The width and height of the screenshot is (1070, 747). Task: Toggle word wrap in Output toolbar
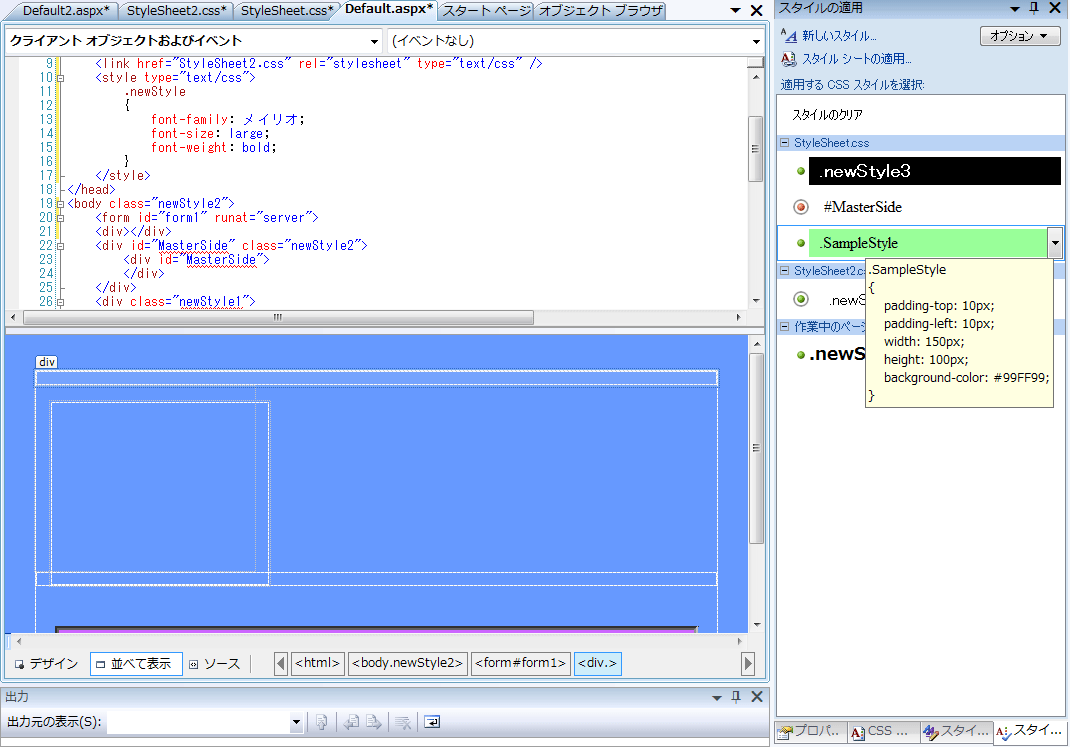(x=432, y=722)
